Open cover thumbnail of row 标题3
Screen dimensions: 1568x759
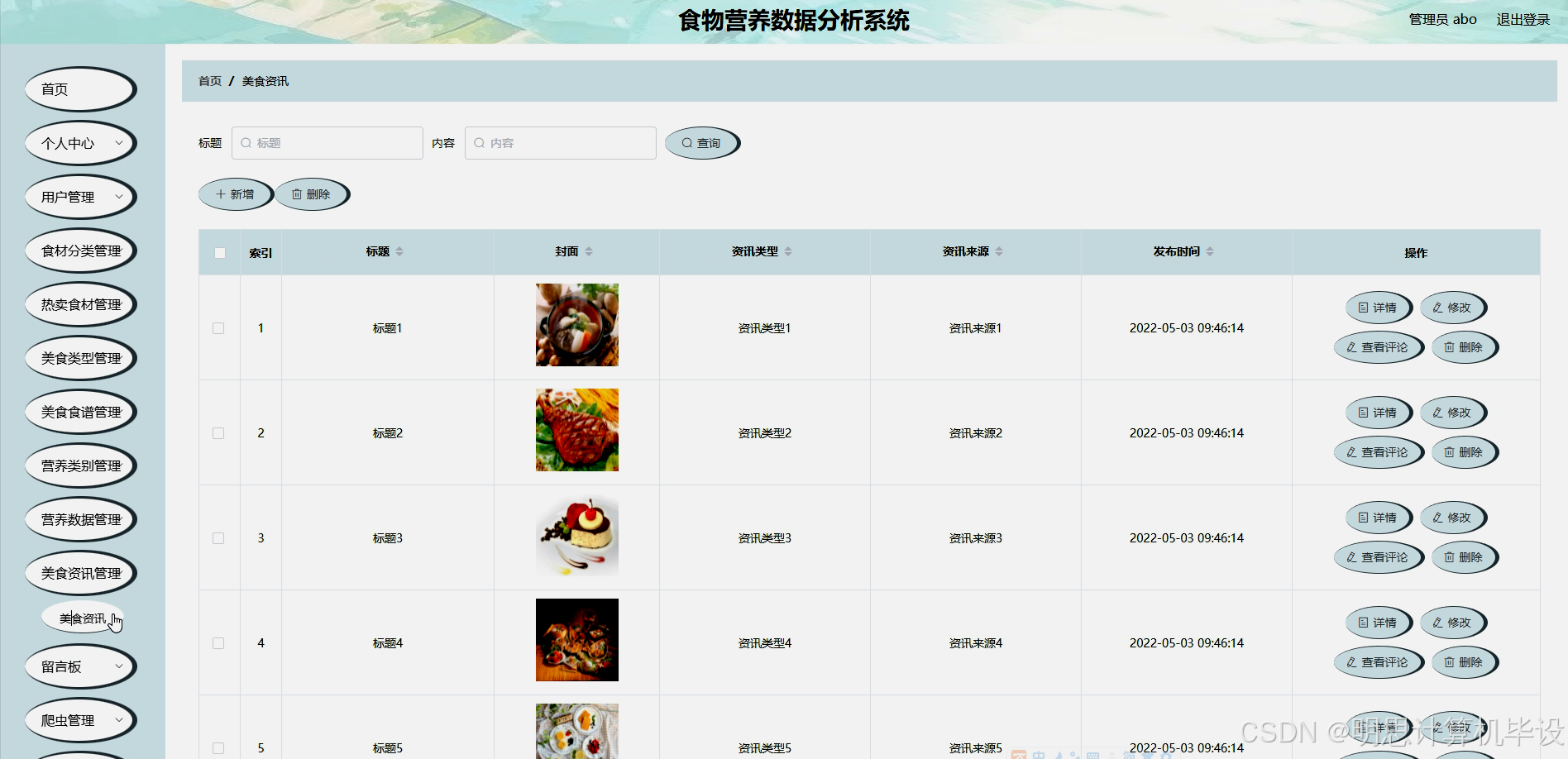[x=577, y=535]
